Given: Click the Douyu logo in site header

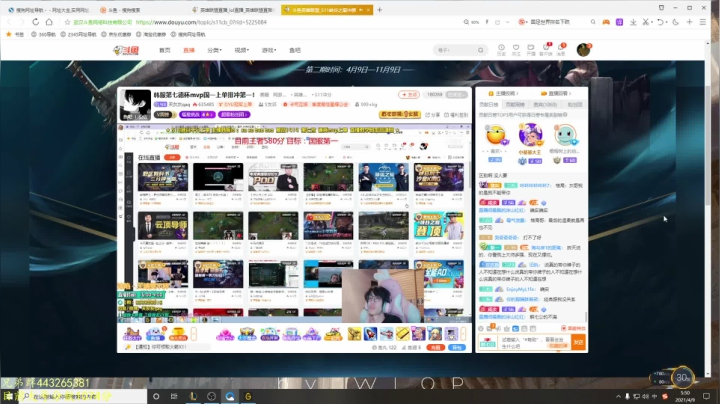Looking at the screenshot, I should (126, 50).
